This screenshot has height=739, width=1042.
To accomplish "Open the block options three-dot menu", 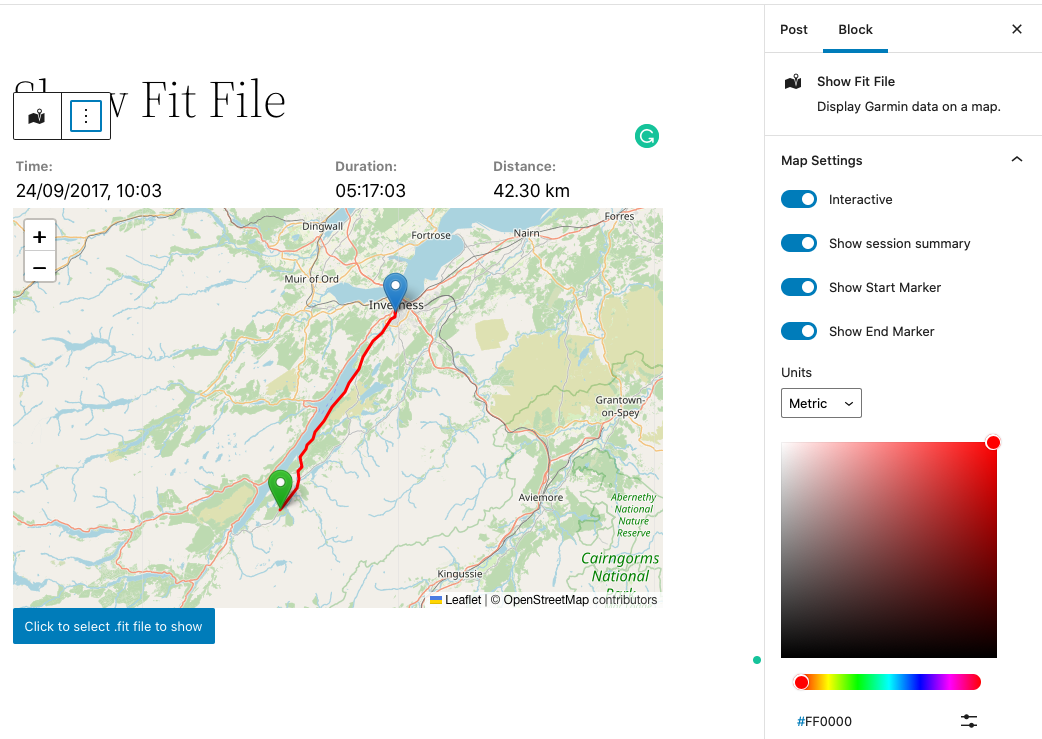I will (85, 115).
